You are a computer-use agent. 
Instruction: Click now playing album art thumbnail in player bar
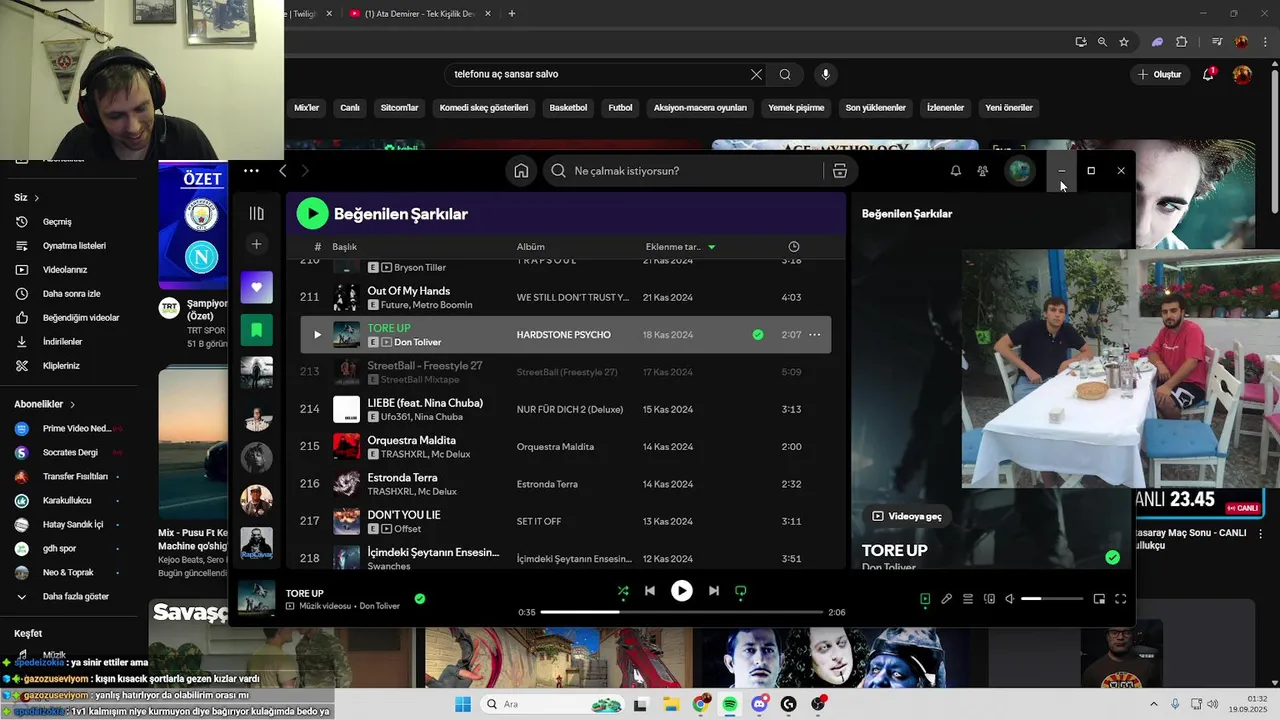tap(256, 598)
